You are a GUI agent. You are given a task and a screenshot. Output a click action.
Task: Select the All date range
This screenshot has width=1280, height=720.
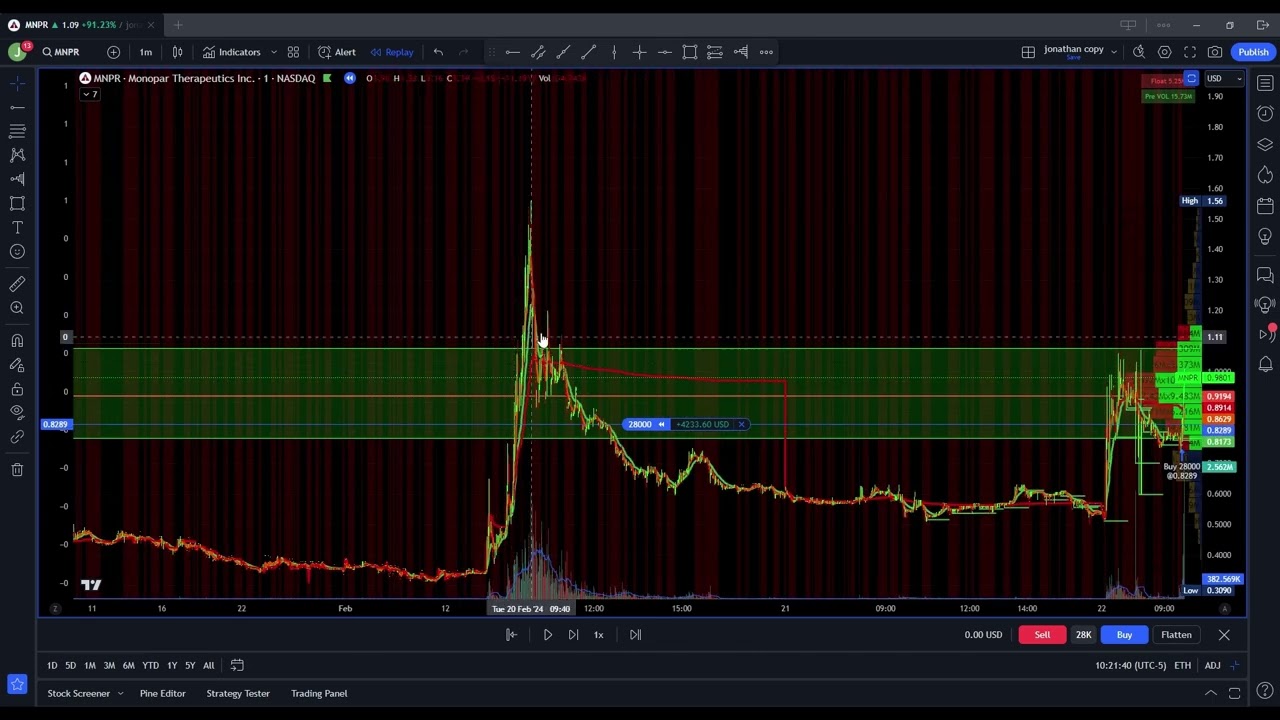[208, 665]
